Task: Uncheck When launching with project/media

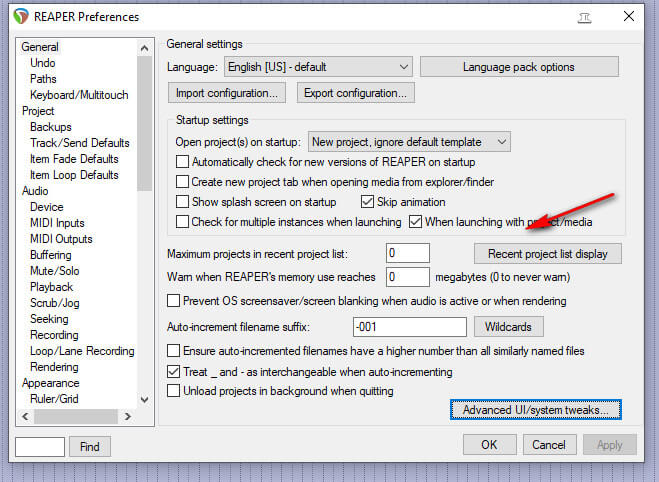Action: 415,221
